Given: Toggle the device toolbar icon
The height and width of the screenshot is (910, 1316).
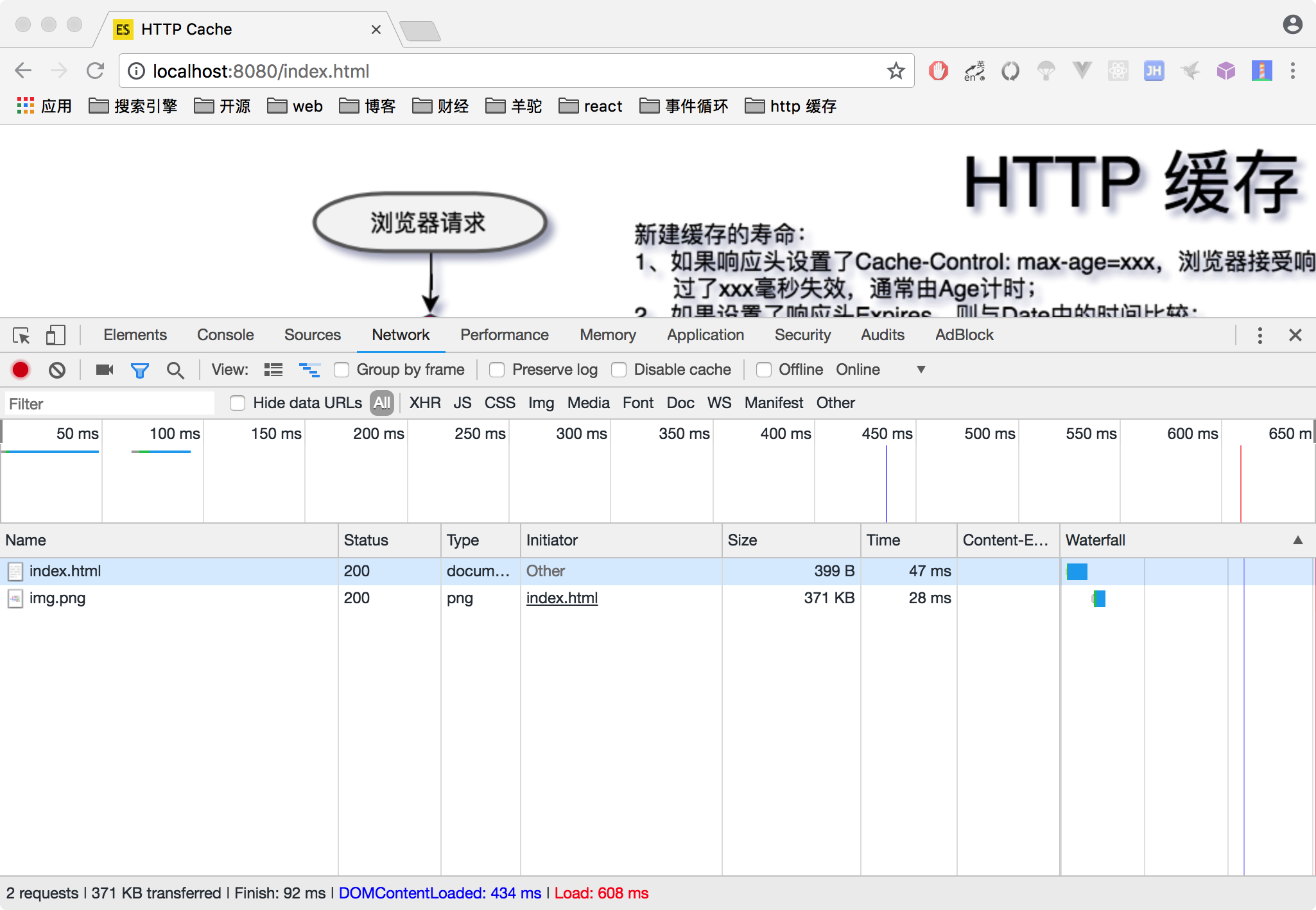Looking at the screenshot, I should [x=56, y=335].
